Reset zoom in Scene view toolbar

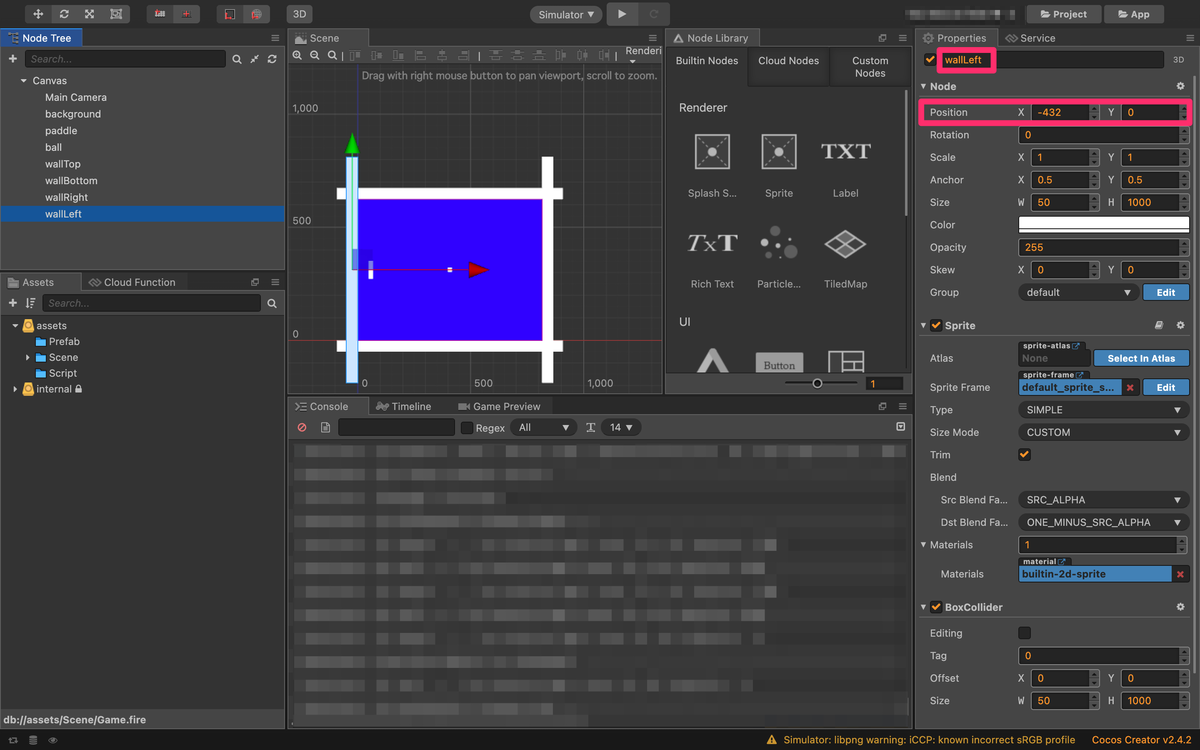point(332,56)
